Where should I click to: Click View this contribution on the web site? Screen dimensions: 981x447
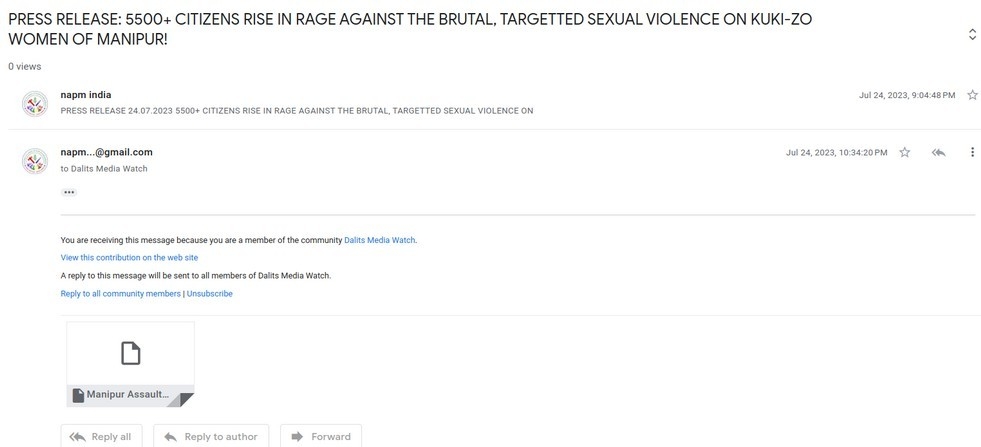click(x=129, y=258)
